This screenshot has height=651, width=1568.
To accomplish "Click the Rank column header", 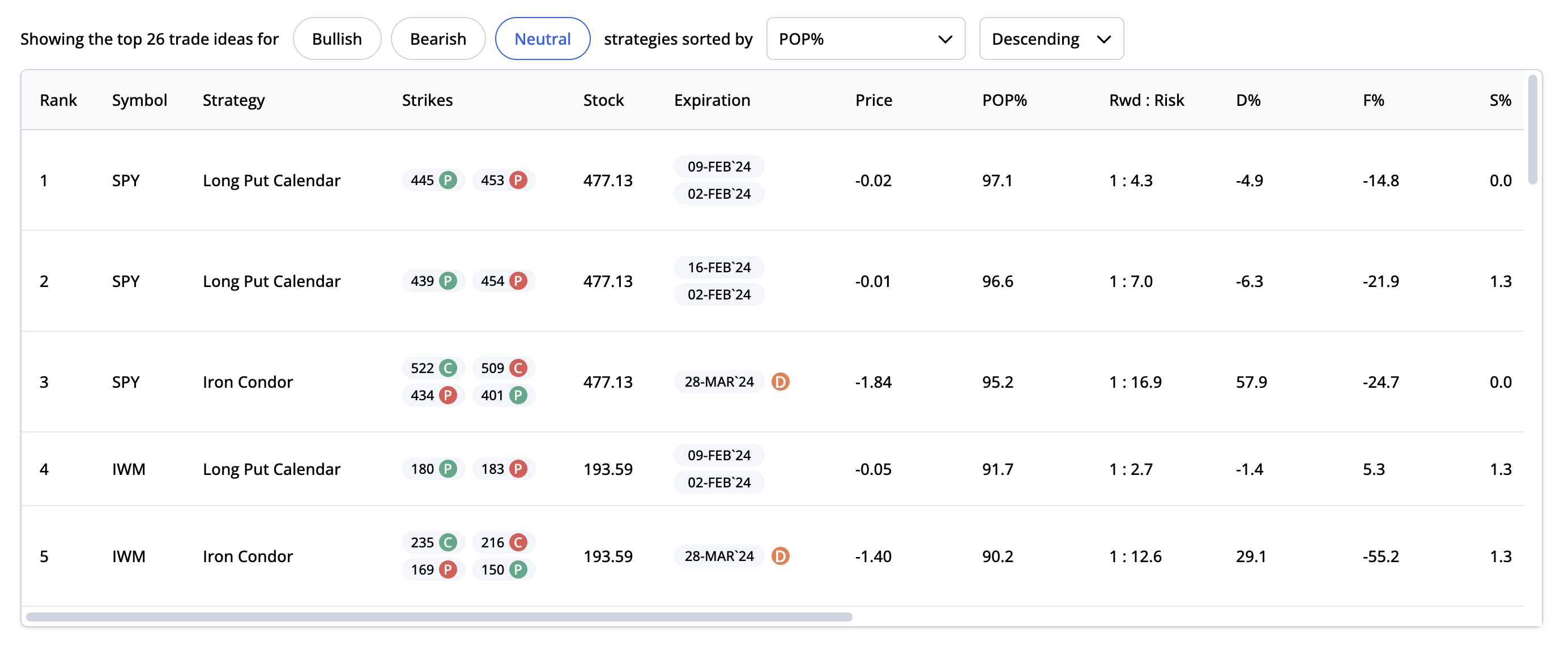I will tap(58, 100).
